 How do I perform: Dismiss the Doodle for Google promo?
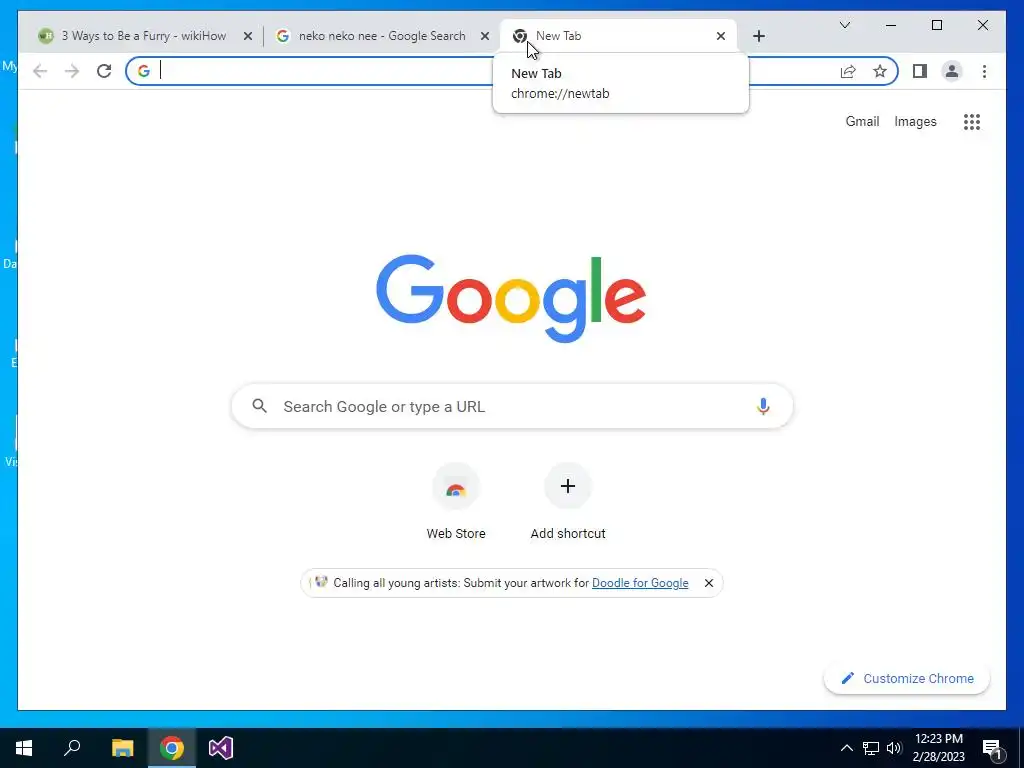[x=709, y=583]
